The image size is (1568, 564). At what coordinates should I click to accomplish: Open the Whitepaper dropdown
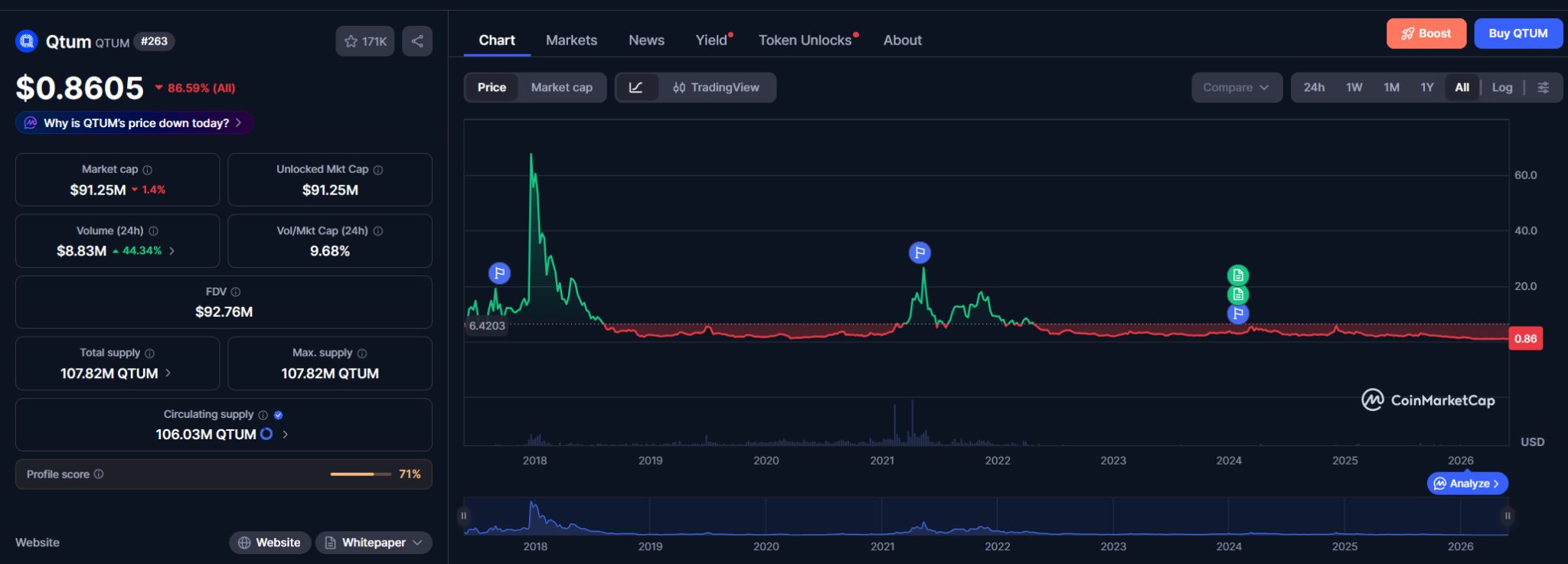(374, 543)
